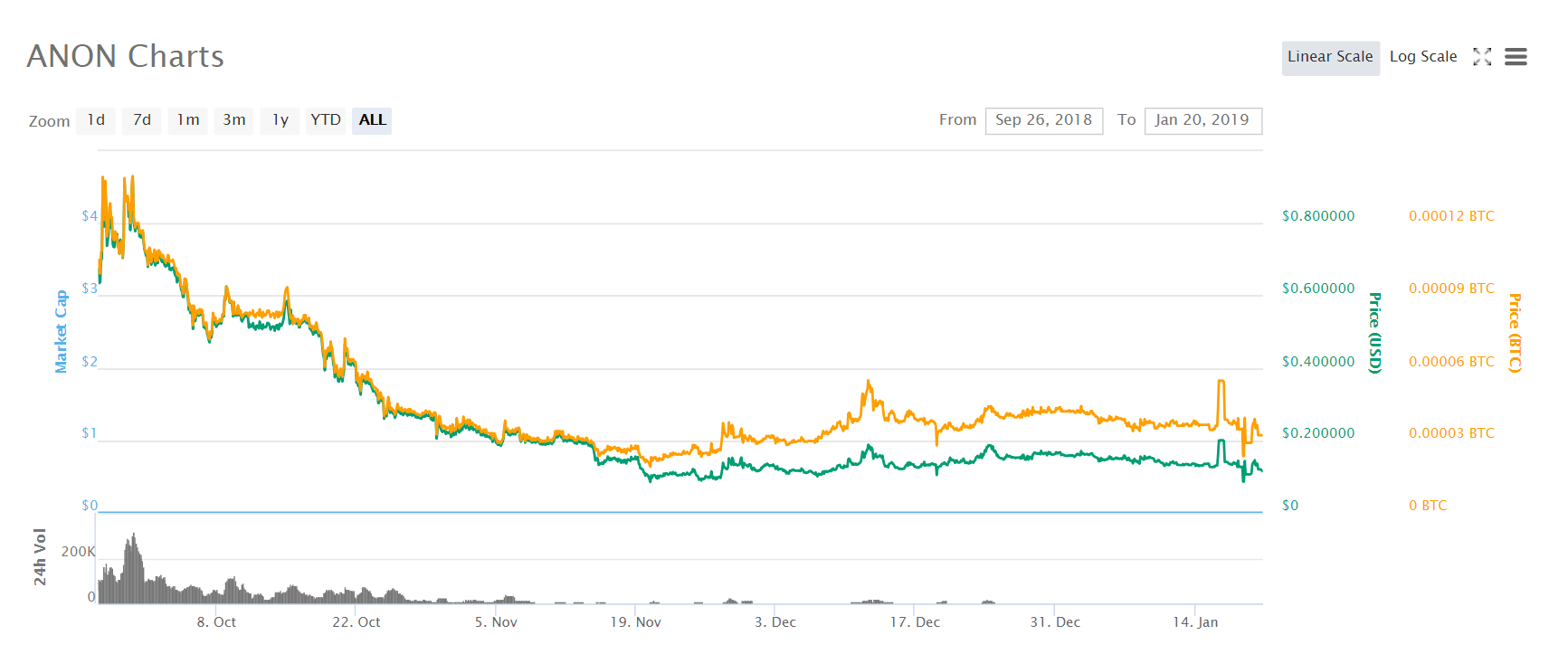Set zoom range to 7d
Screen dimensions: 1568x654
coord(142,120)
